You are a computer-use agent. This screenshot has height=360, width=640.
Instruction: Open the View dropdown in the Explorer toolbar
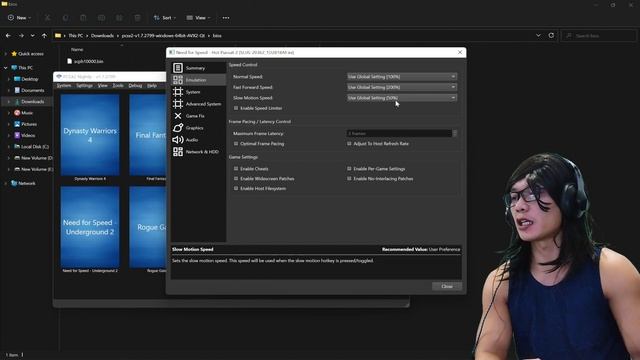coord(198,18)
